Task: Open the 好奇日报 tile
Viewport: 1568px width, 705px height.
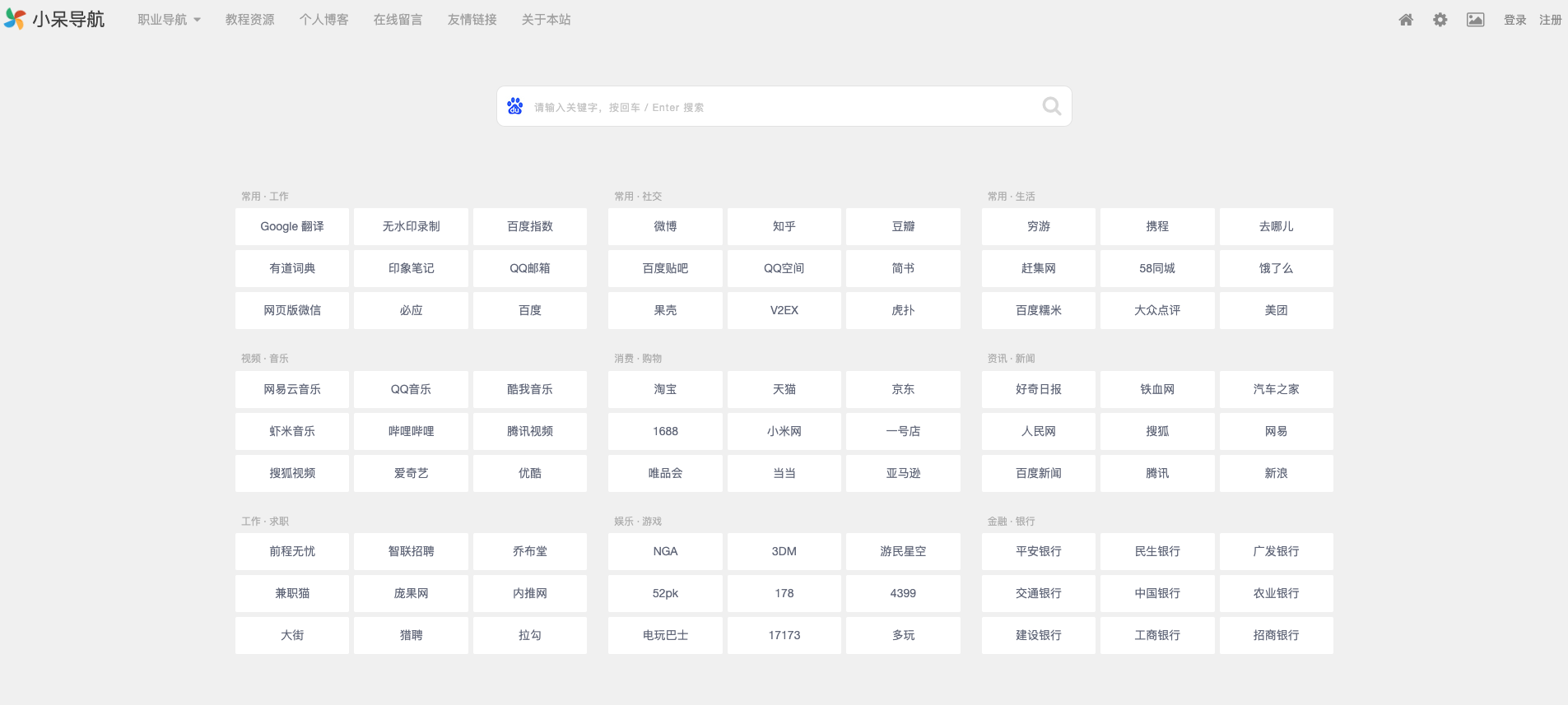Action: click(x=1039, y=389)
